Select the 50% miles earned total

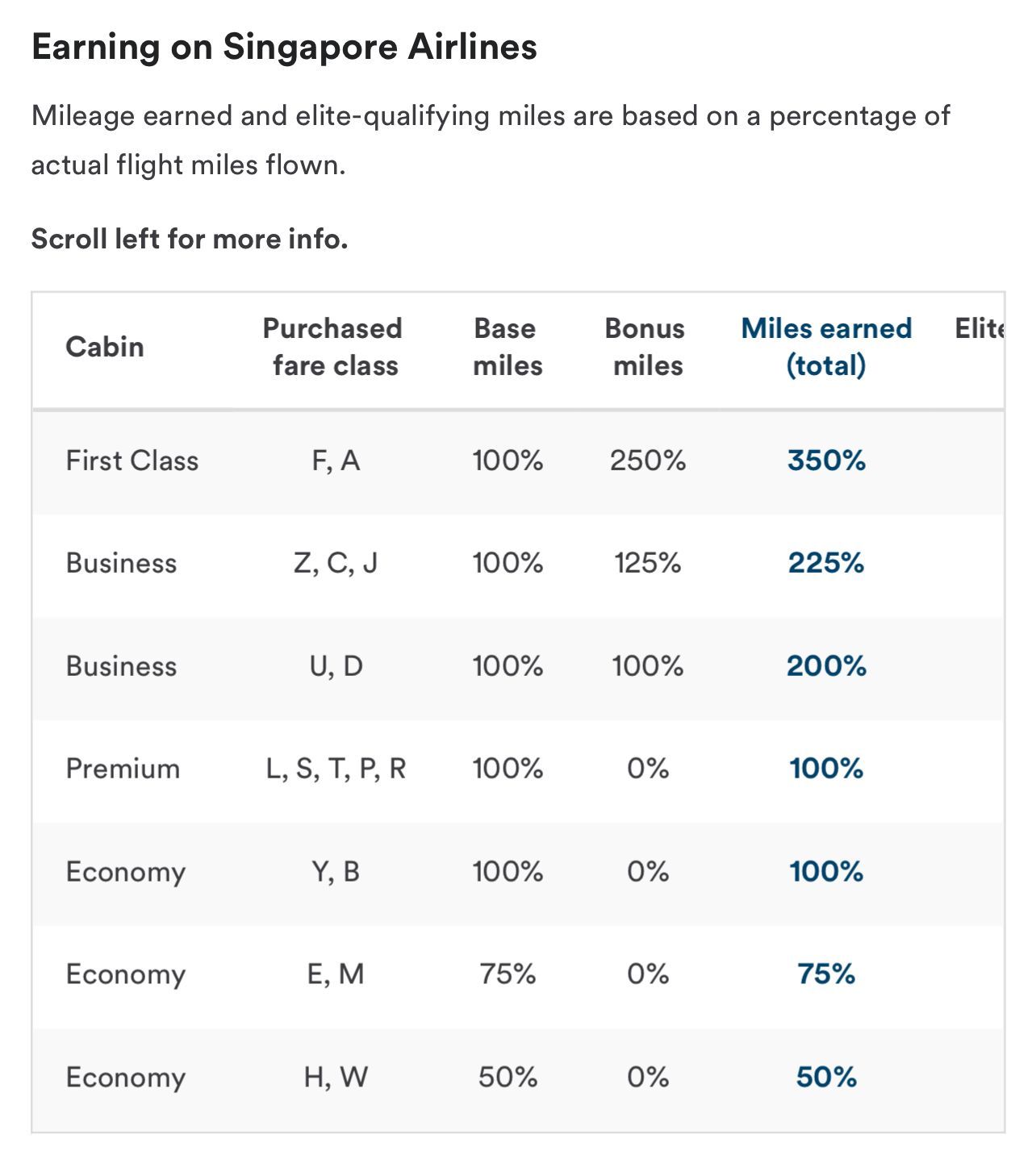[826, 1078]
